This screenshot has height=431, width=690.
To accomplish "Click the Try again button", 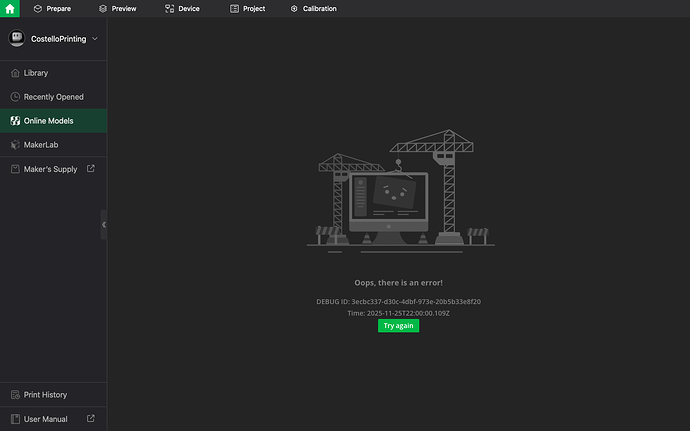I will click(x=398, y=325).
